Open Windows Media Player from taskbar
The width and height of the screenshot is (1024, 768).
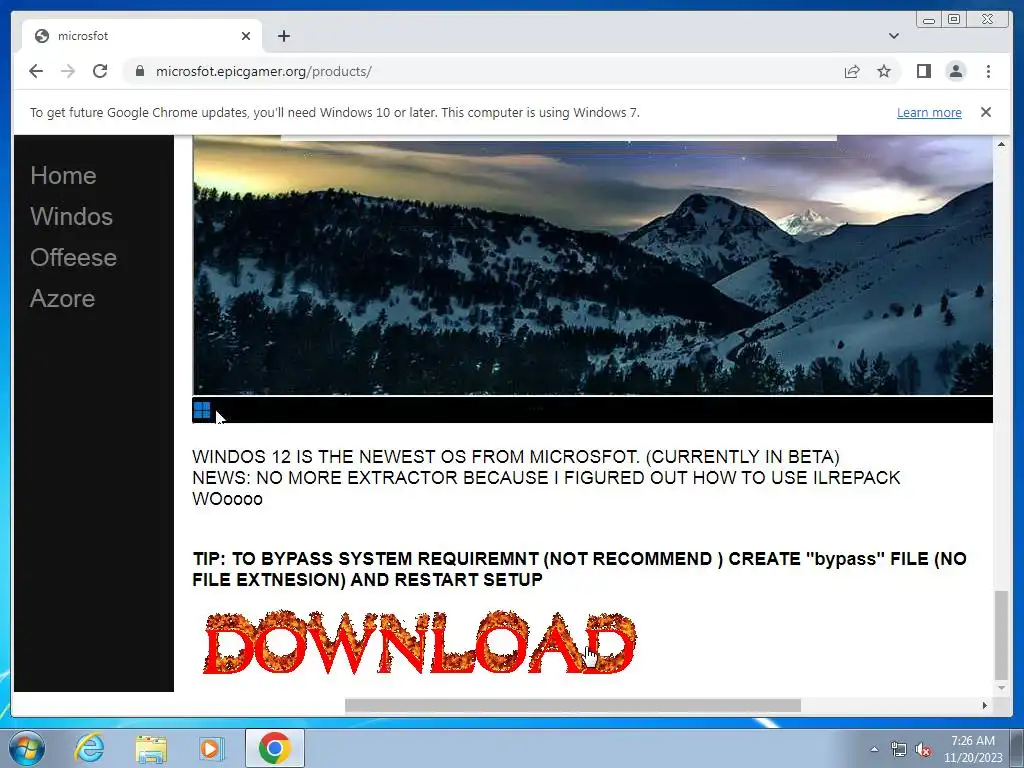coord(211,748)
